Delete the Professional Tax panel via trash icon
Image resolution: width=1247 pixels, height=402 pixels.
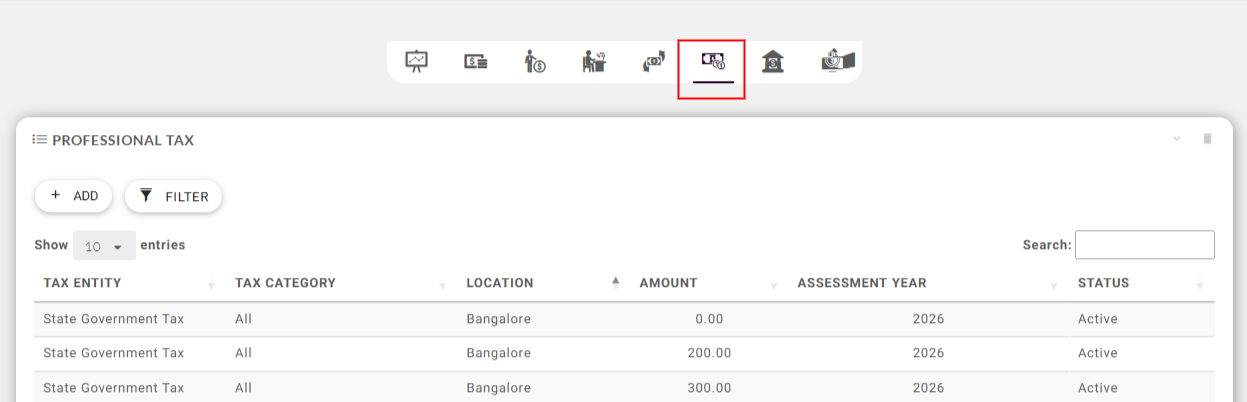coord(1207,139)
